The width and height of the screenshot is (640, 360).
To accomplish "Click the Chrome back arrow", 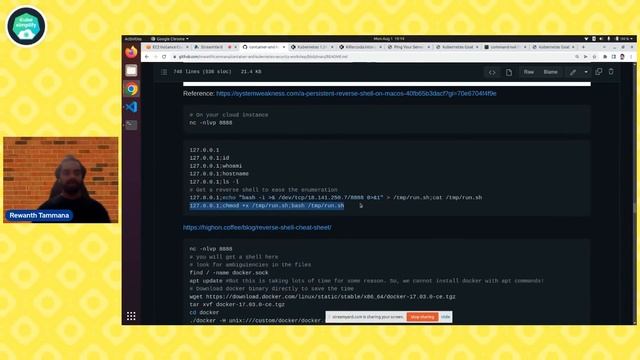I will (147, 57).
